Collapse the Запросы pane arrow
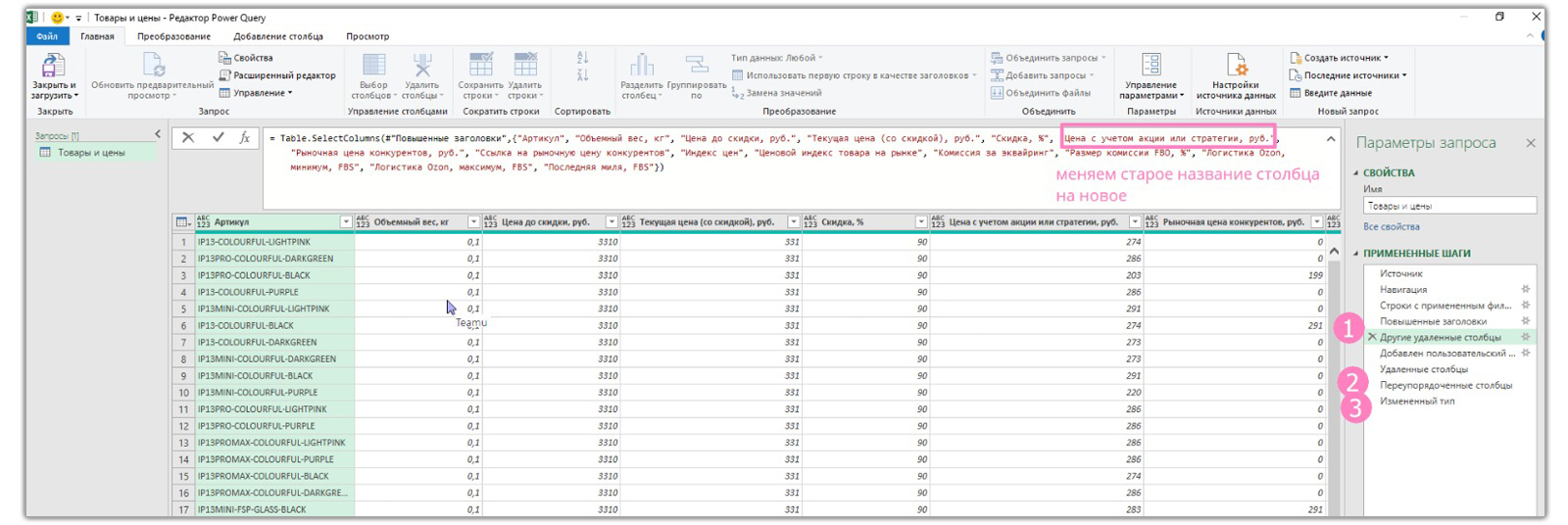Viewport: 1568px width, 525px height. point(158,134)
